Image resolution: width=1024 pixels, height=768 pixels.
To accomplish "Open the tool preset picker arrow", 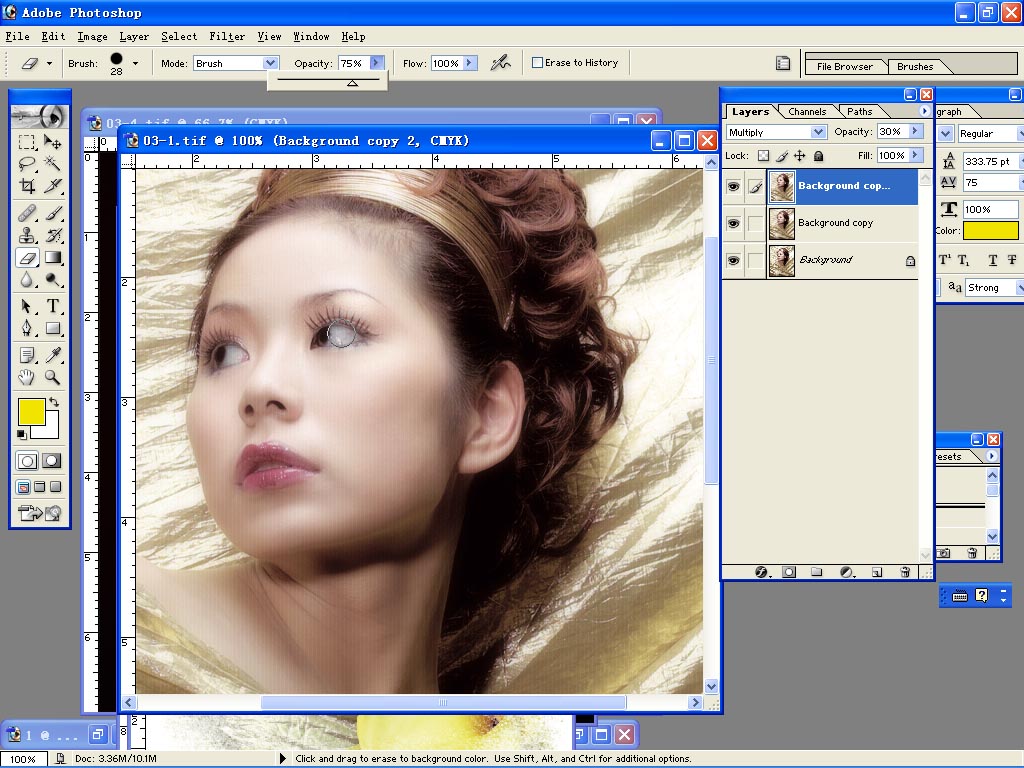I will 49,63.
